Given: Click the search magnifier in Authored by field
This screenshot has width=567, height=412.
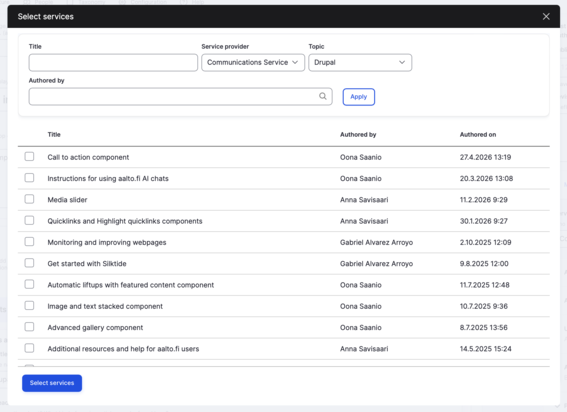Looking at the screenshot, I should point(323,96).
